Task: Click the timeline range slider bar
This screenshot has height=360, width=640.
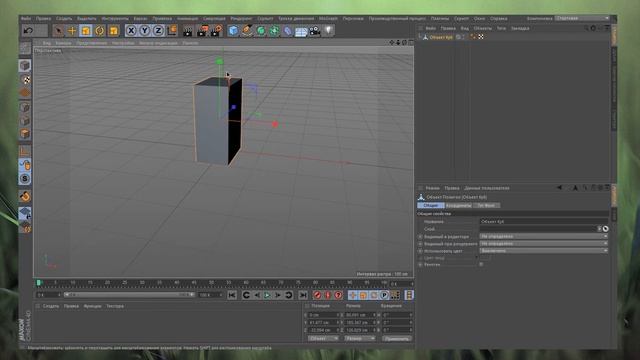Action: [129, 295]
